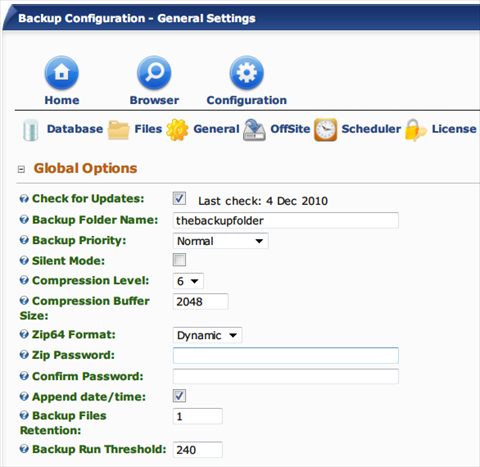Click the Backup Run Threshold label
The height and width of the screenshot is (467, 480).
click(x=99, y=449)
